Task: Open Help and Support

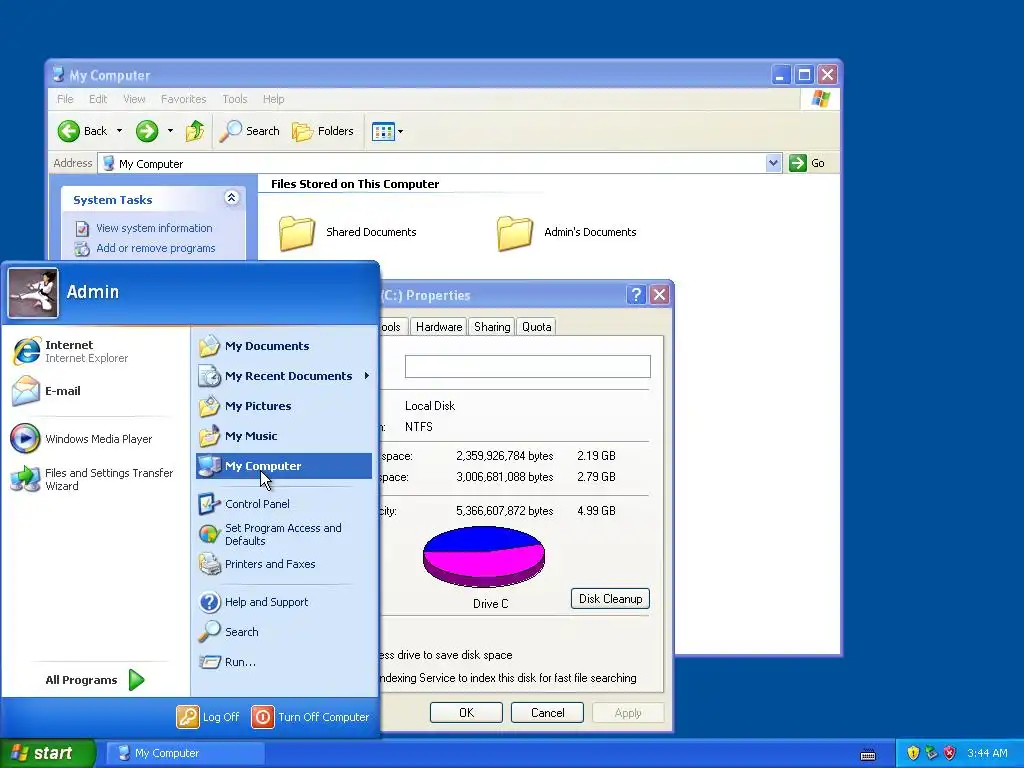Action: coord(284,602)
